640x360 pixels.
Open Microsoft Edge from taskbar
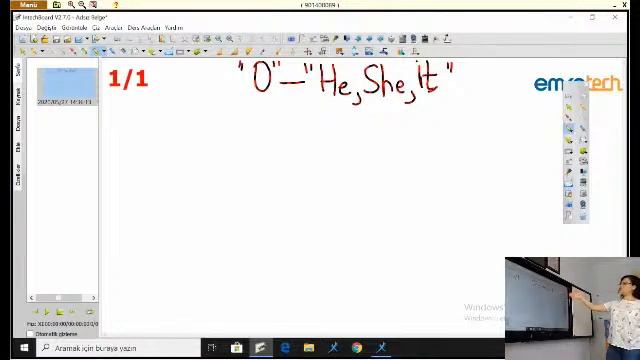(x=285, y=348)
